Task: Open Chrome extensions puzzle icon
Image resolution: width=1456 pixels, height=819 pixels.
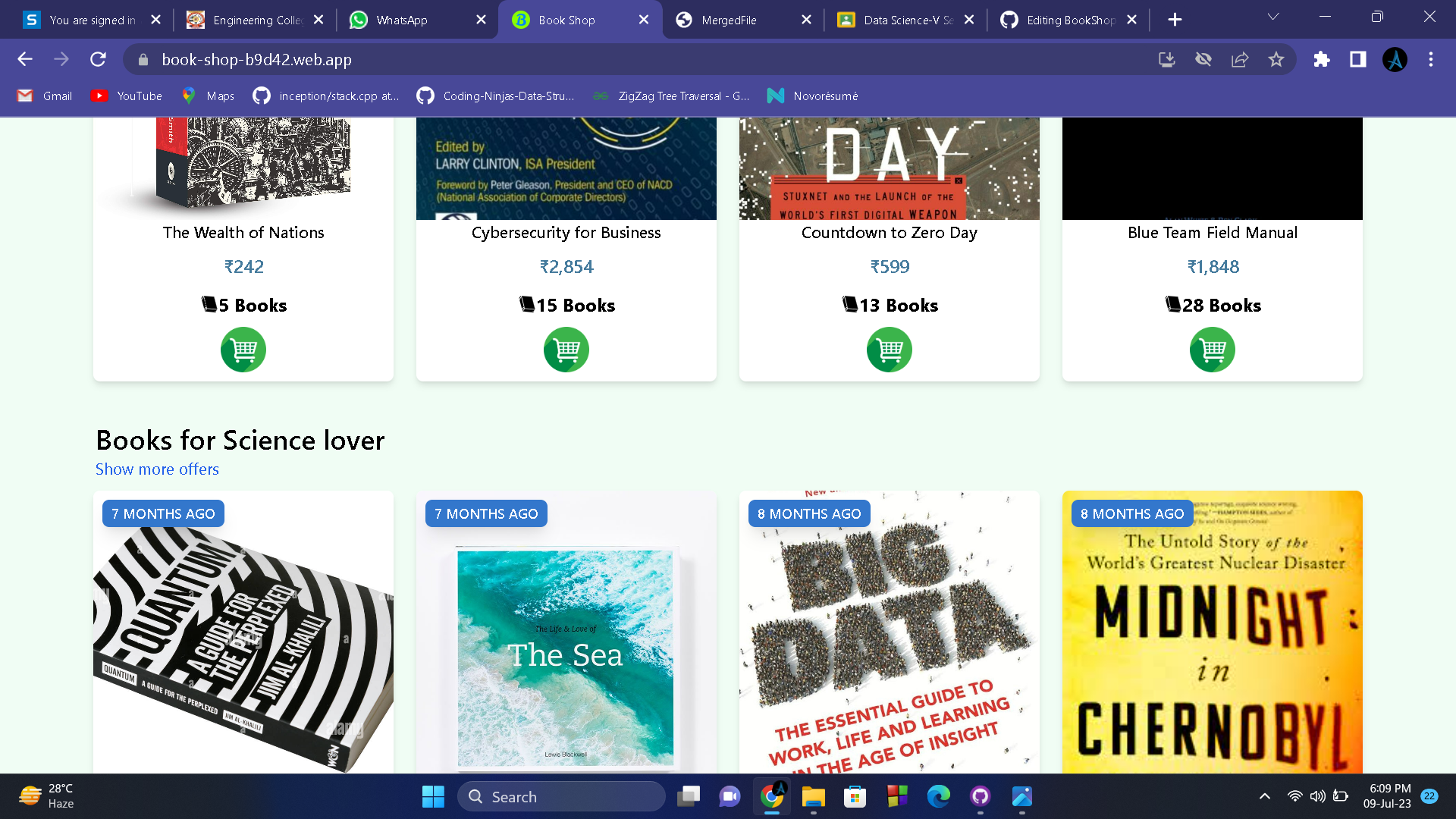Action: 1322,59
